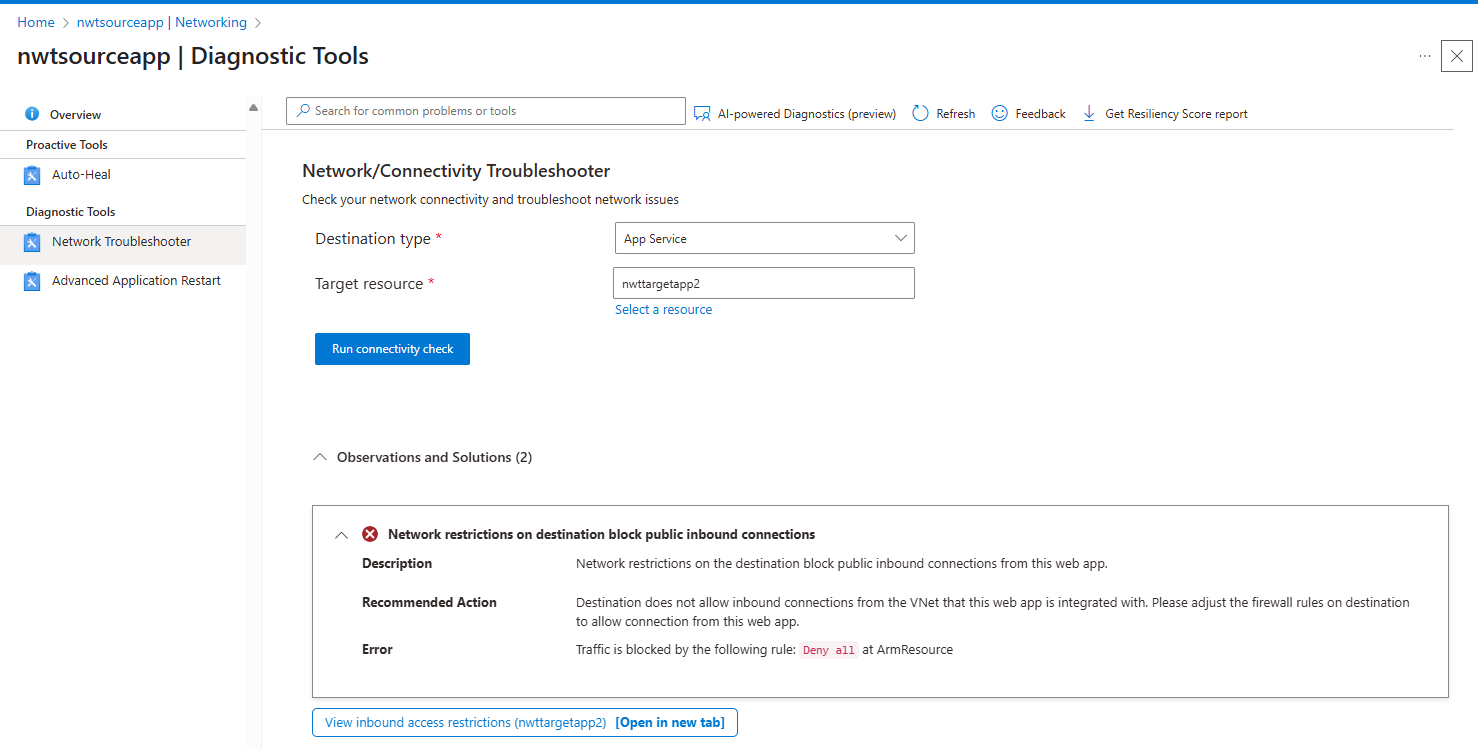Viewport: 1478px width, 749px height.
Task: View inbound access restrictions for nwttargetapp2
Action: (524, 722)
